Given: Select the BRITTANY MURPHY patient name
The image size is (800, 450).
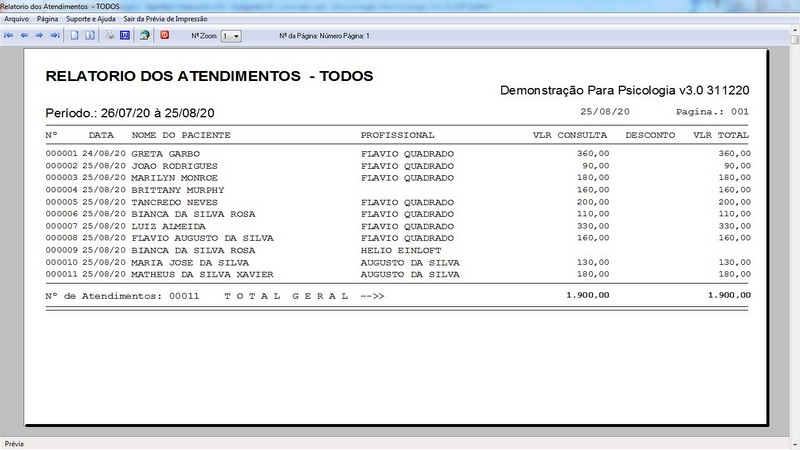Looking at the screenshot, I should click(178, 190).
